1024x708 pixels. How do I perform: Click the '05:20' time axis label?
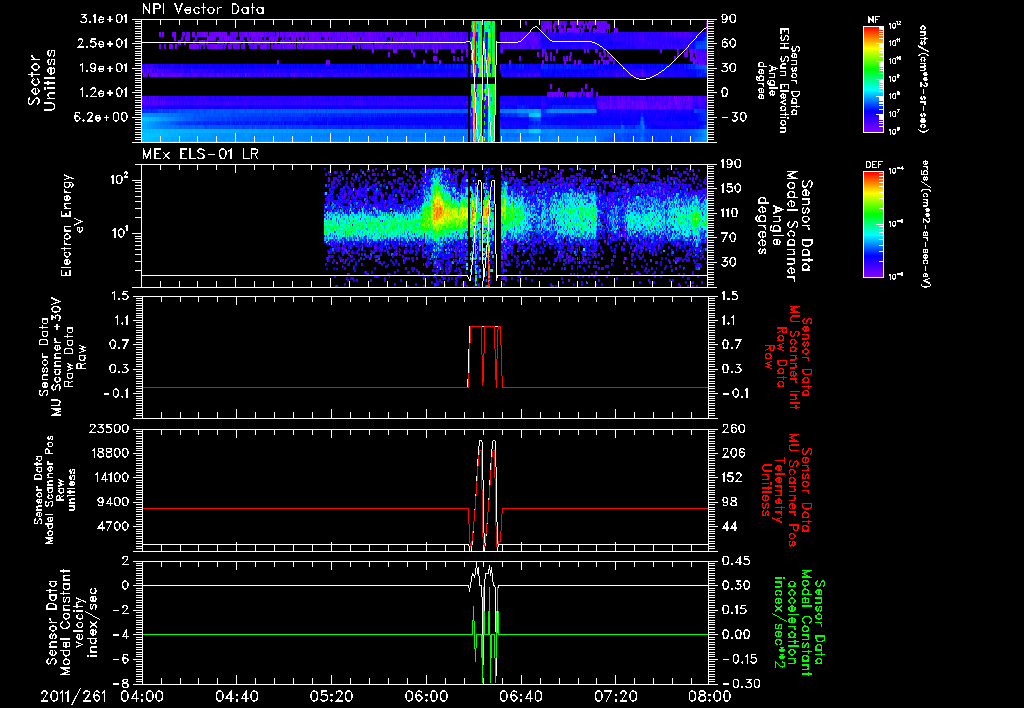(x=331, y=696)
